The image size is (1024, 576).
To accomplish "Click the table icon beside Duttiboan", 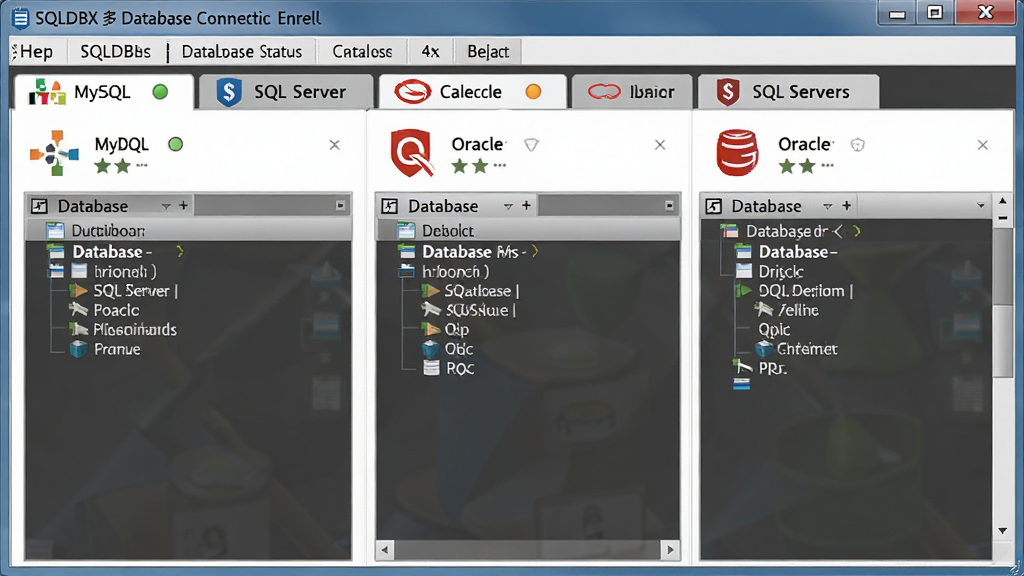I will tap(56, 231).
